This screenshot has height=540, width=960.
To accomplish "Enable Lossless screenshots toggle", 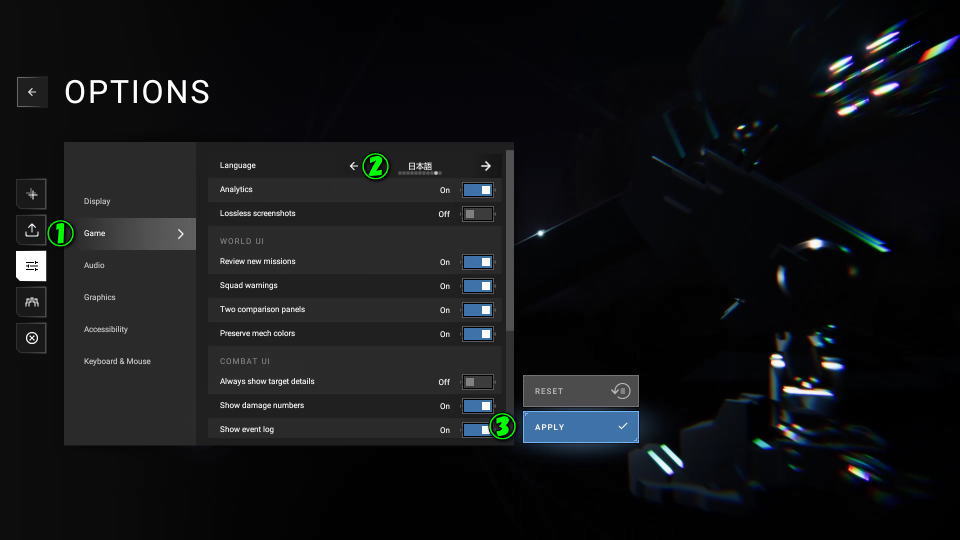I will coord(478,214).
